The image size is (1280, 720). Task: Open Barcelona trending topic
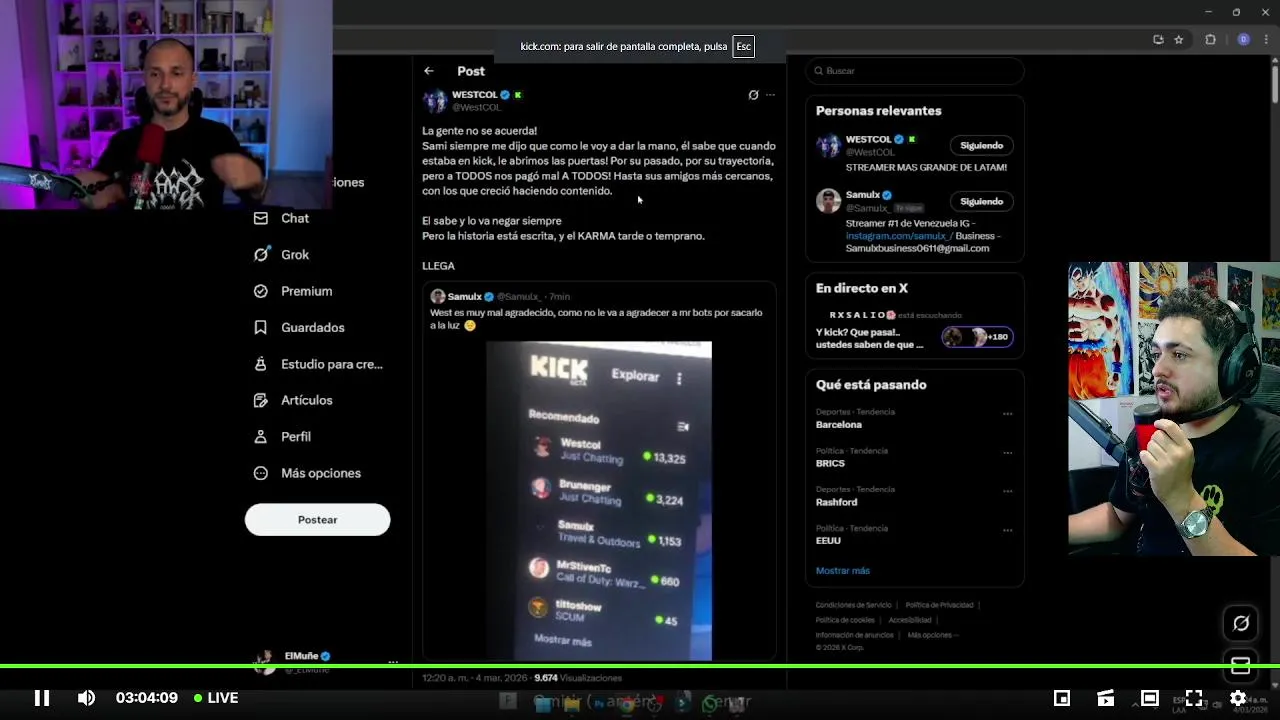coord(838,425)
